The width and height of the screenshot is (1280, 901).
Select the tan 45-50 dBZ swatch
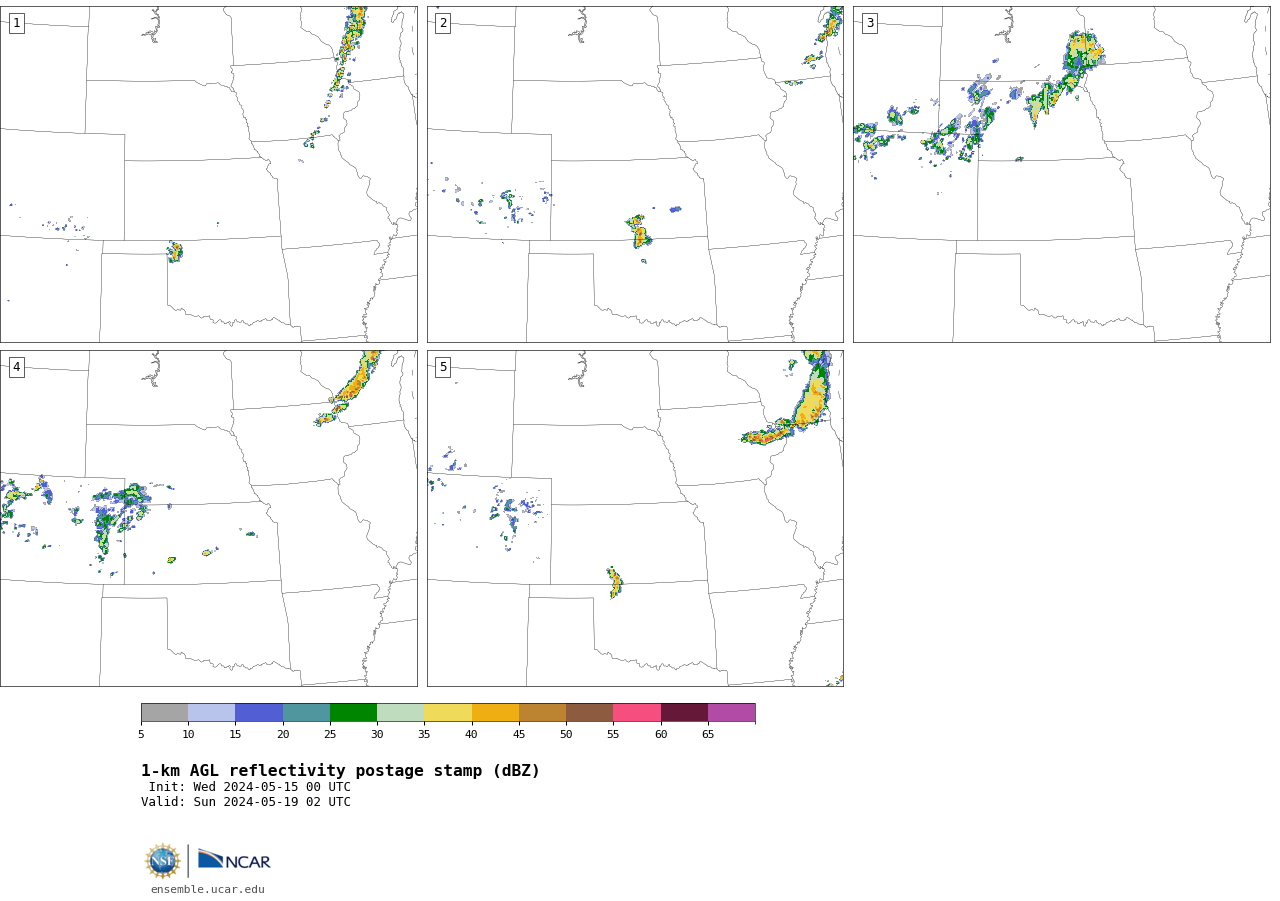[x=542, y=712]
